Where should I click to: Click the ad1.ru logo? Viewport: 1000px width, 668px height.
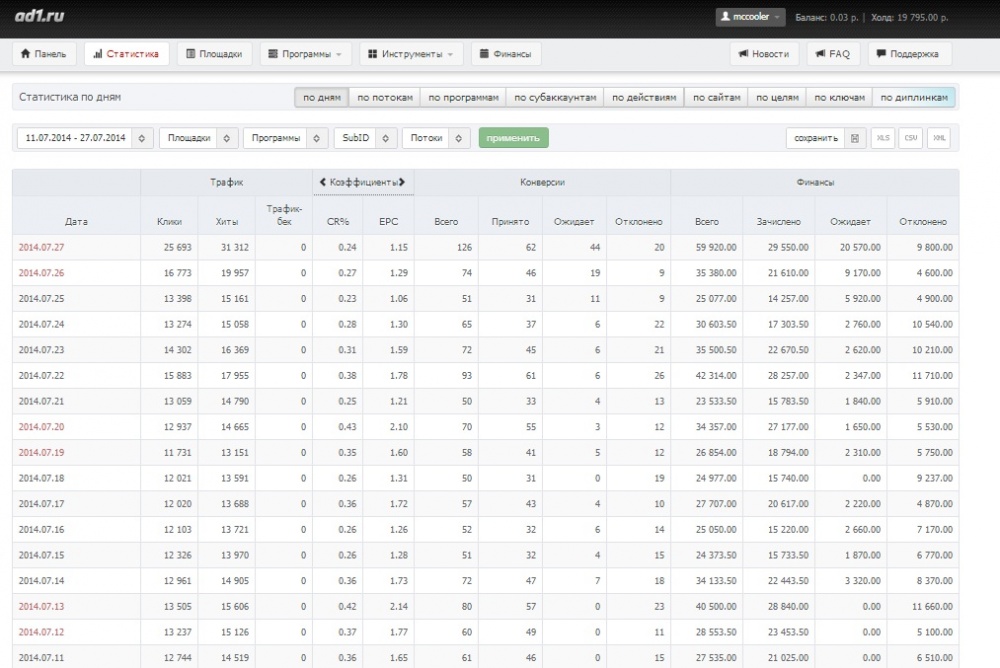click(40, 15)
